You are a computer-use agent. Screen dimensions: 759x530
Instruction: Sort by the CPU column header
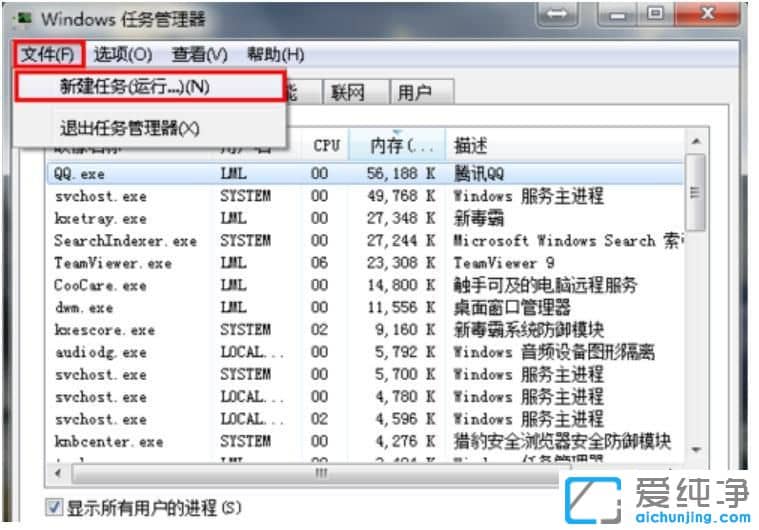click(x=326, y=145)
